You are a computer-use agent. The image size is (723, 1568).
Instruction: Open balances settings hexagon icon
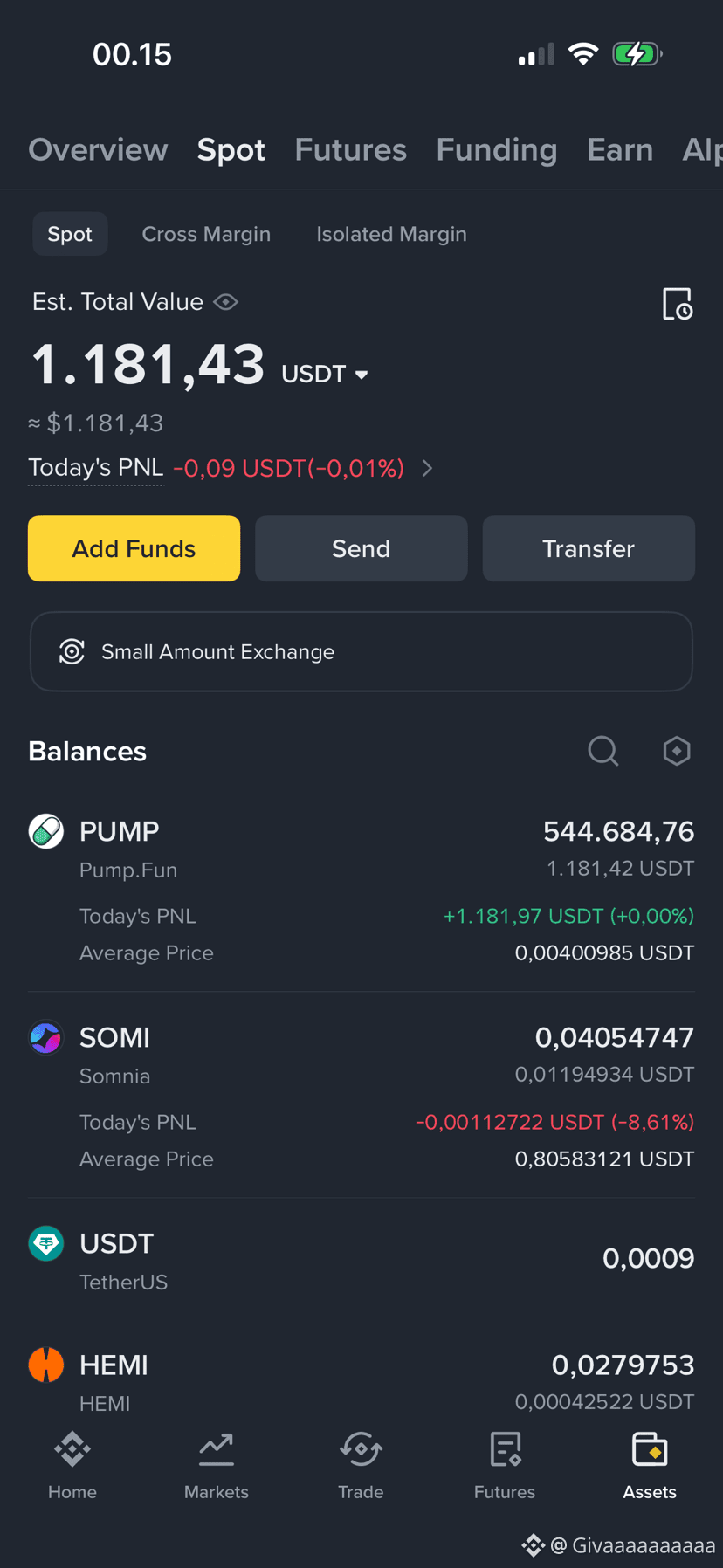click(677, 751)
